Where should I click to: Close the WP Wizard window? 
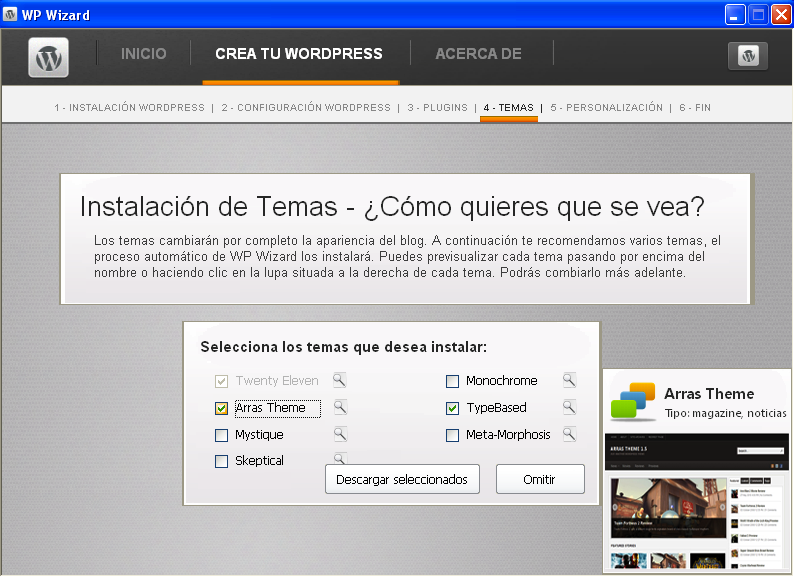coord(781,15)
